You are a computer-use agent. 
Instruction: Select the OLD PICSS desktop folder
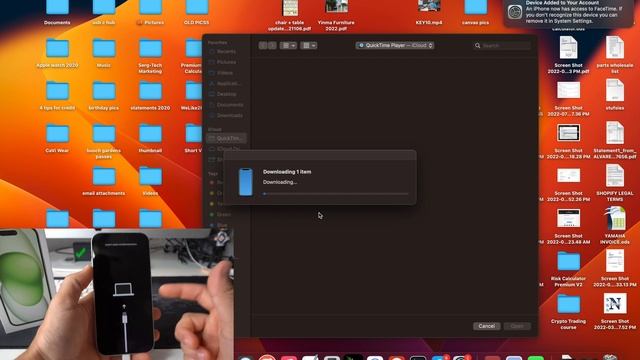pos(197,13)
